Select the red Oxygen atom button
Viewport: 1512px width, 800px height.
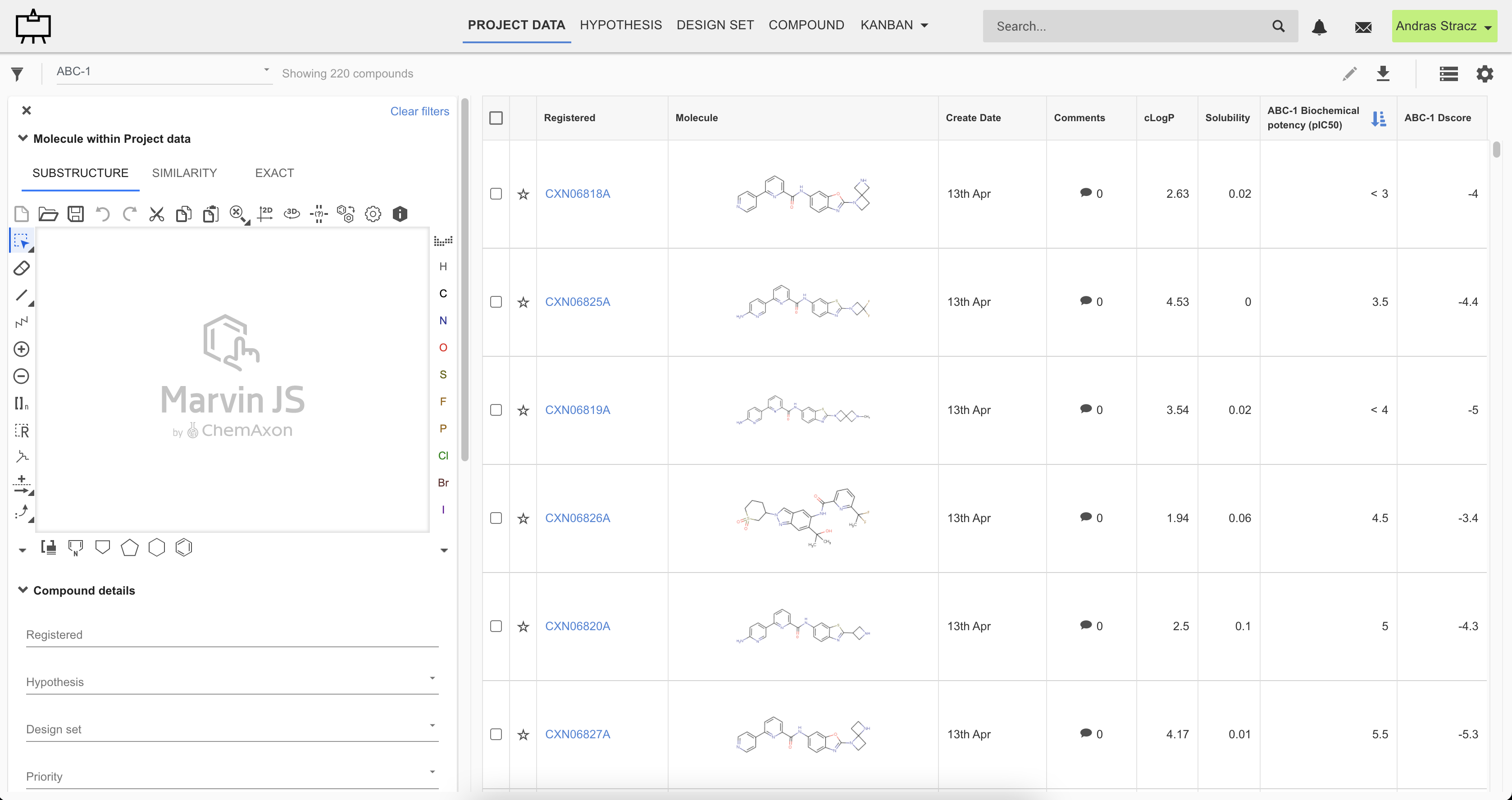[443, 347]
